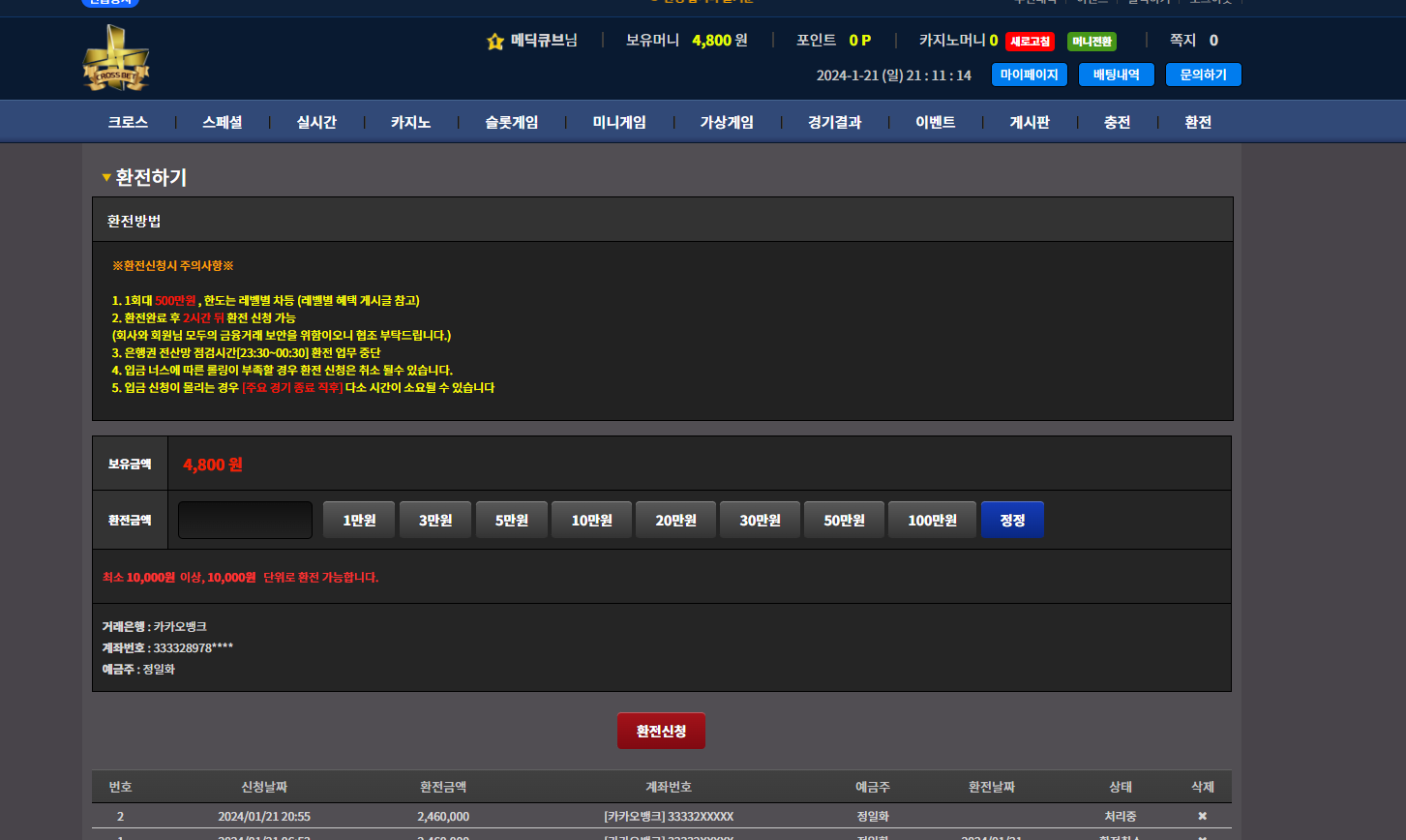This screenshot has width=1406, height=840.
Task: Click the gold star member icon
Action: [x=495, y=41]
